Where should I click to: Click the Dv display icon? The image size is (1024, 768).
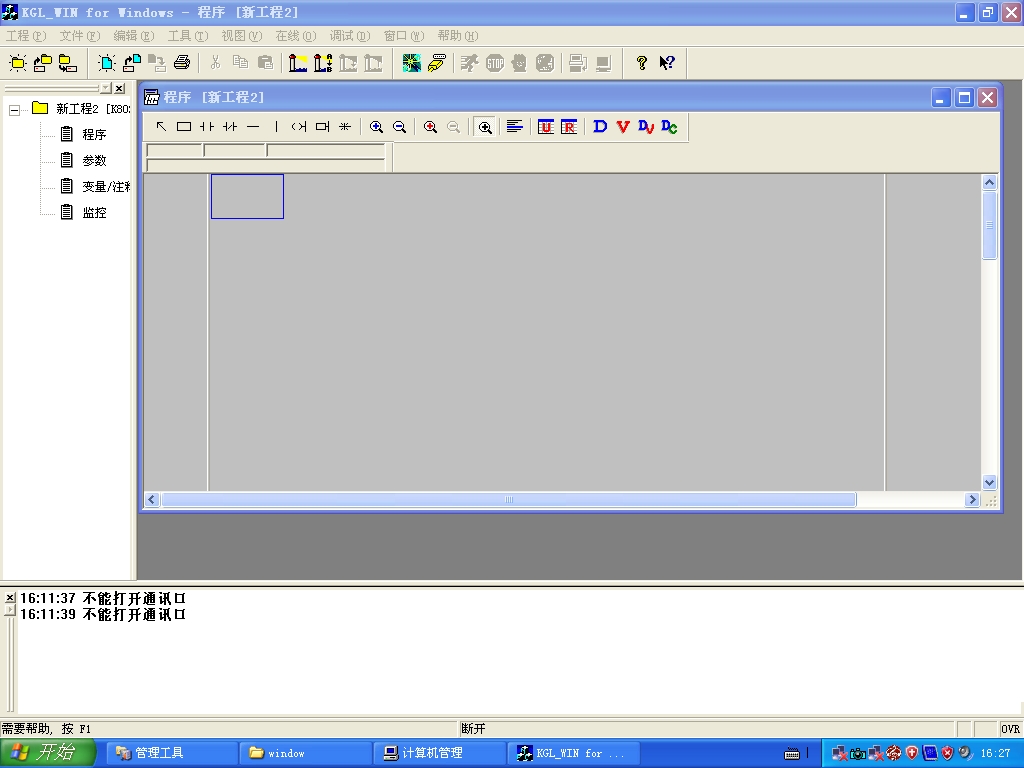pos(646,127)
